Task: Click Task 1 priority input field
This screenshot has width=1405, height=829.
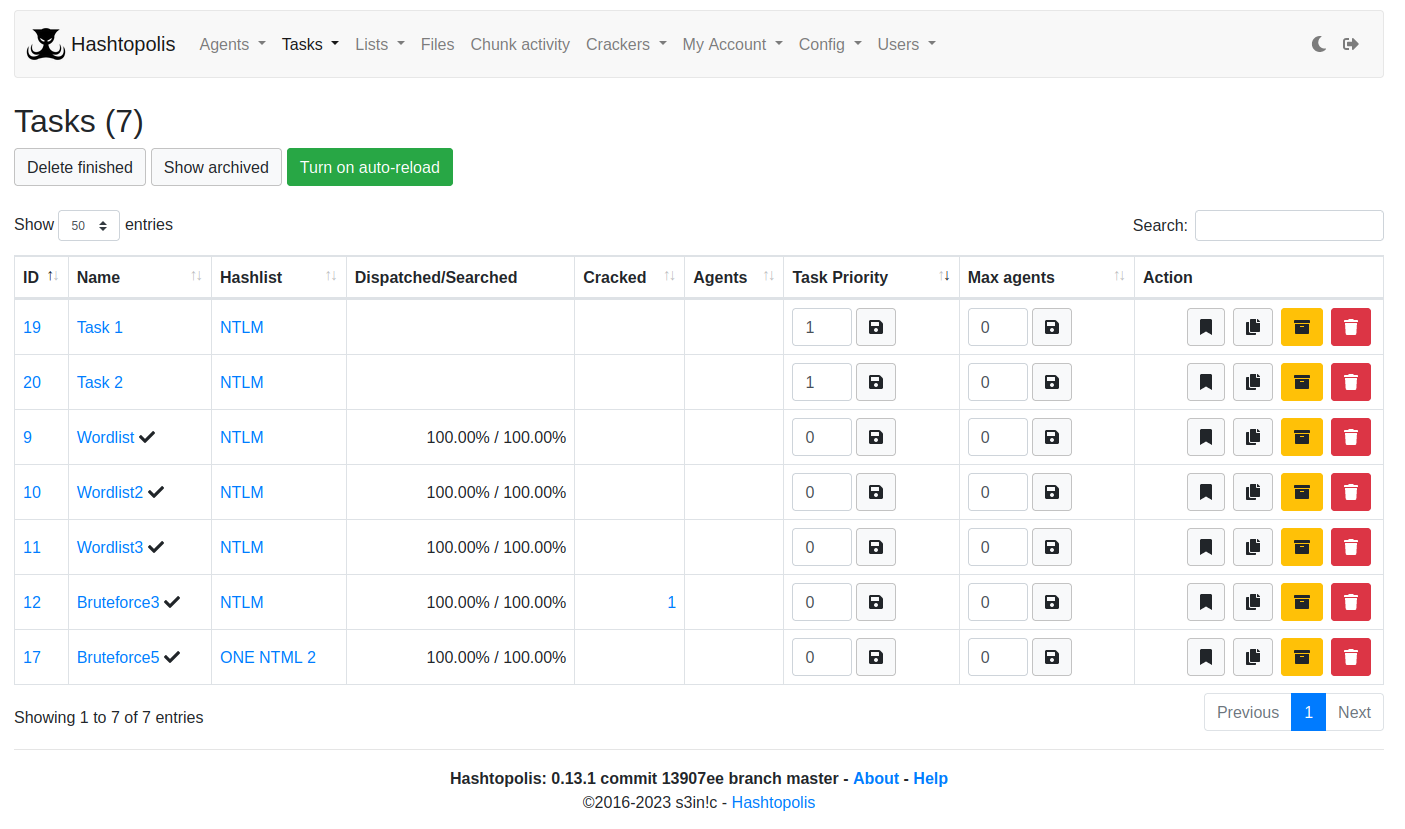Action: point(822,327)
